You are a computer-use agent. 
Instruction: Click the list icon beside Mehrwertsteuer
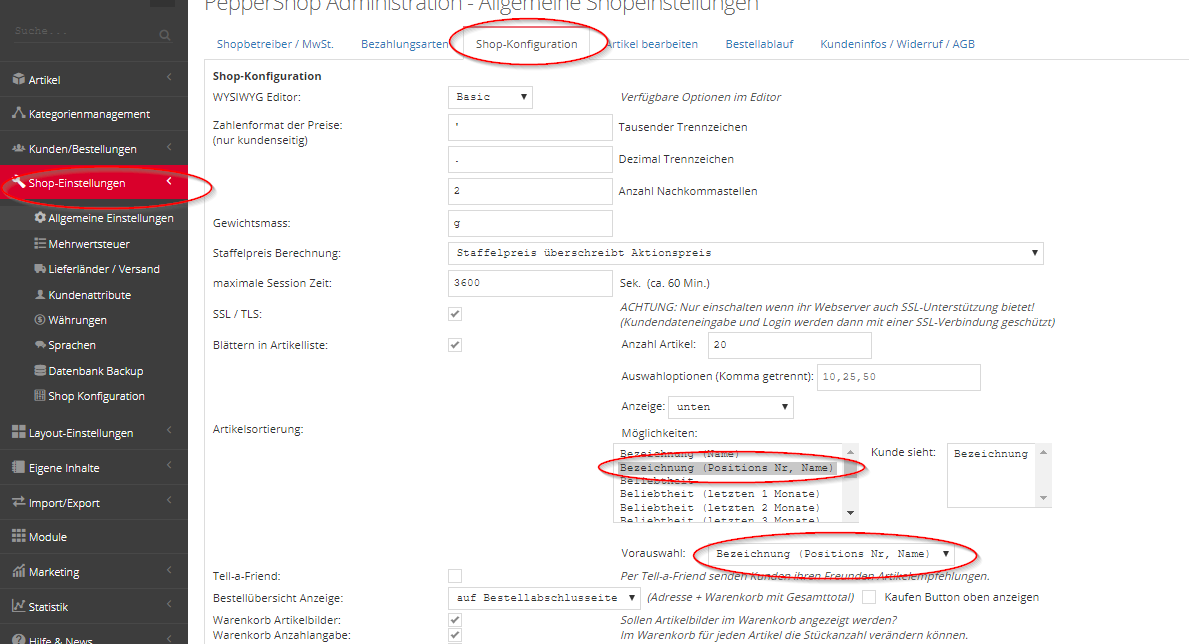(x=40, y=243)
